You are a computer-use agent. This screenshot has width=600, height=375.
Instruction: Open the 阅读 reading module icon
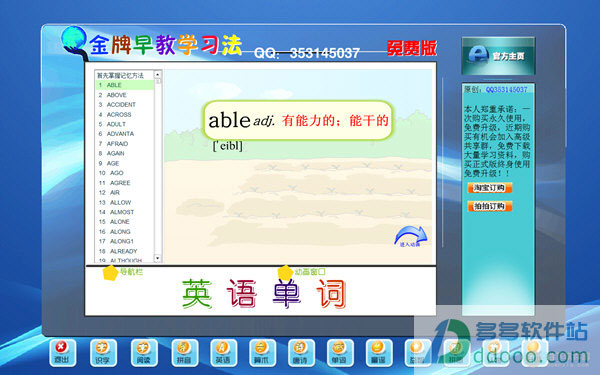[144, 352]
